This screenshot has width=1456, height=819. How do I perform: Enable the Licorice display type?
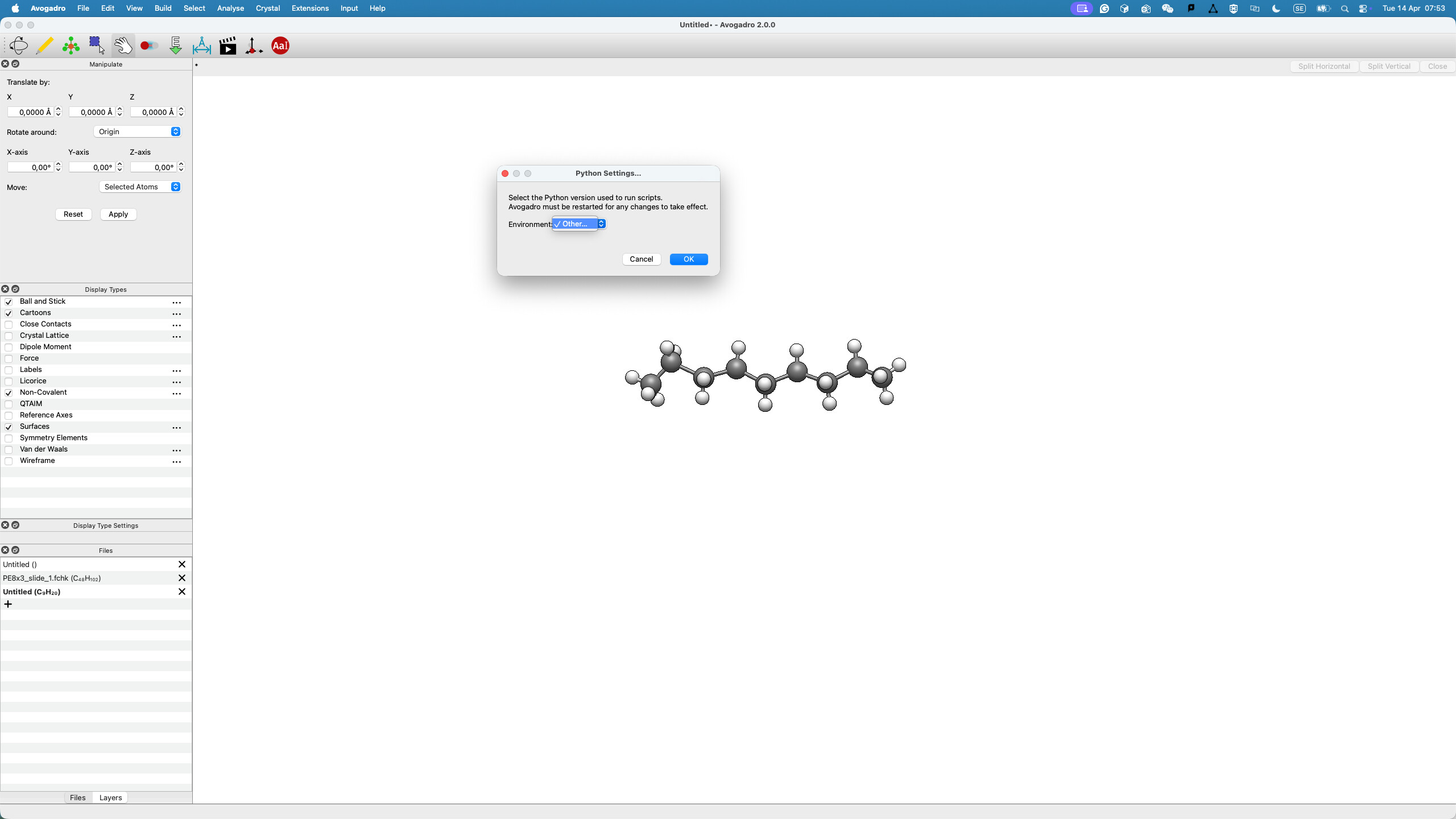[9, 382]
